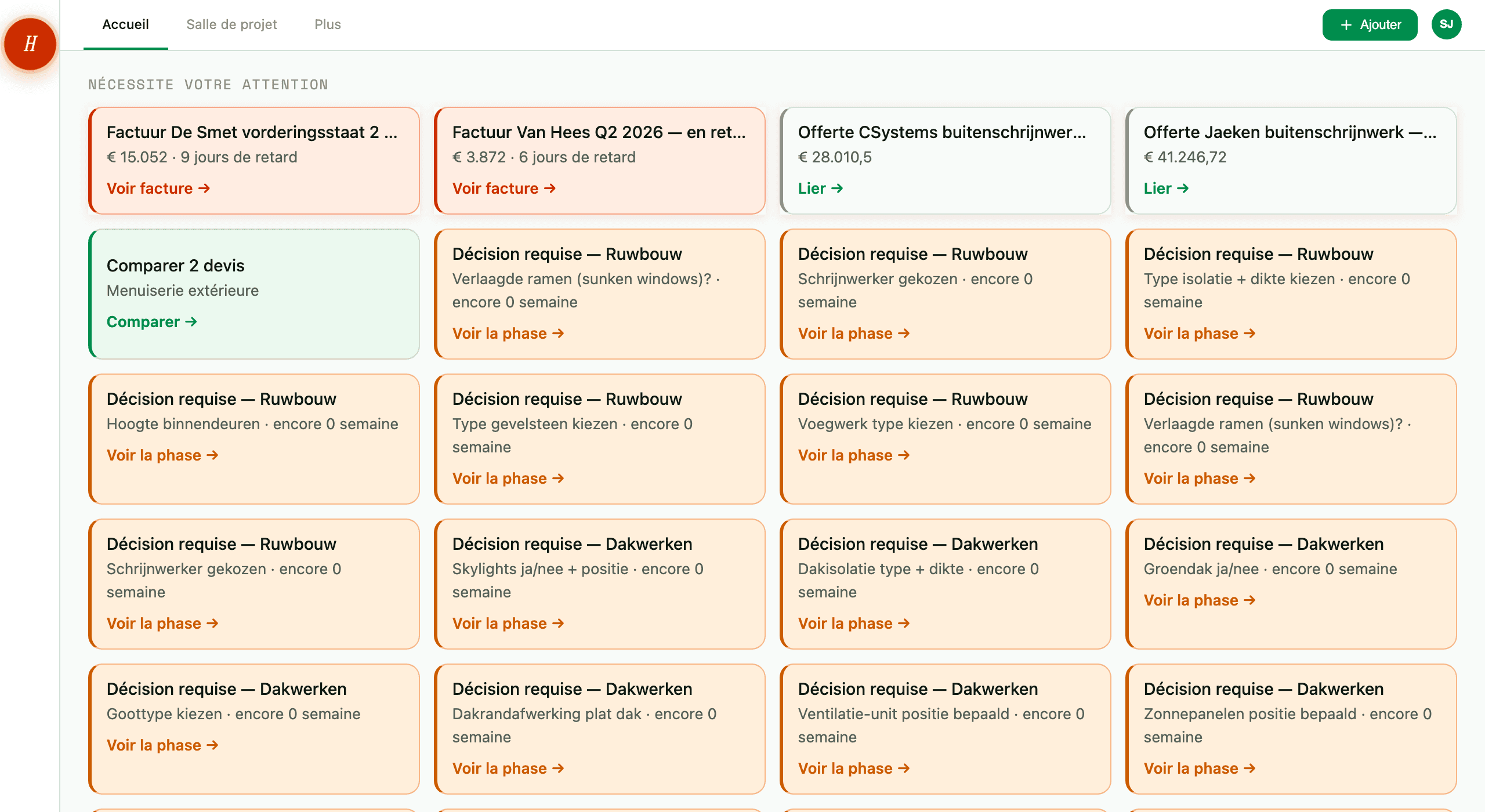1485x812 pixels.
Task: Click Voir la phase for Dakrandafwerking plat dak
Action: click(x=508, y=768)
